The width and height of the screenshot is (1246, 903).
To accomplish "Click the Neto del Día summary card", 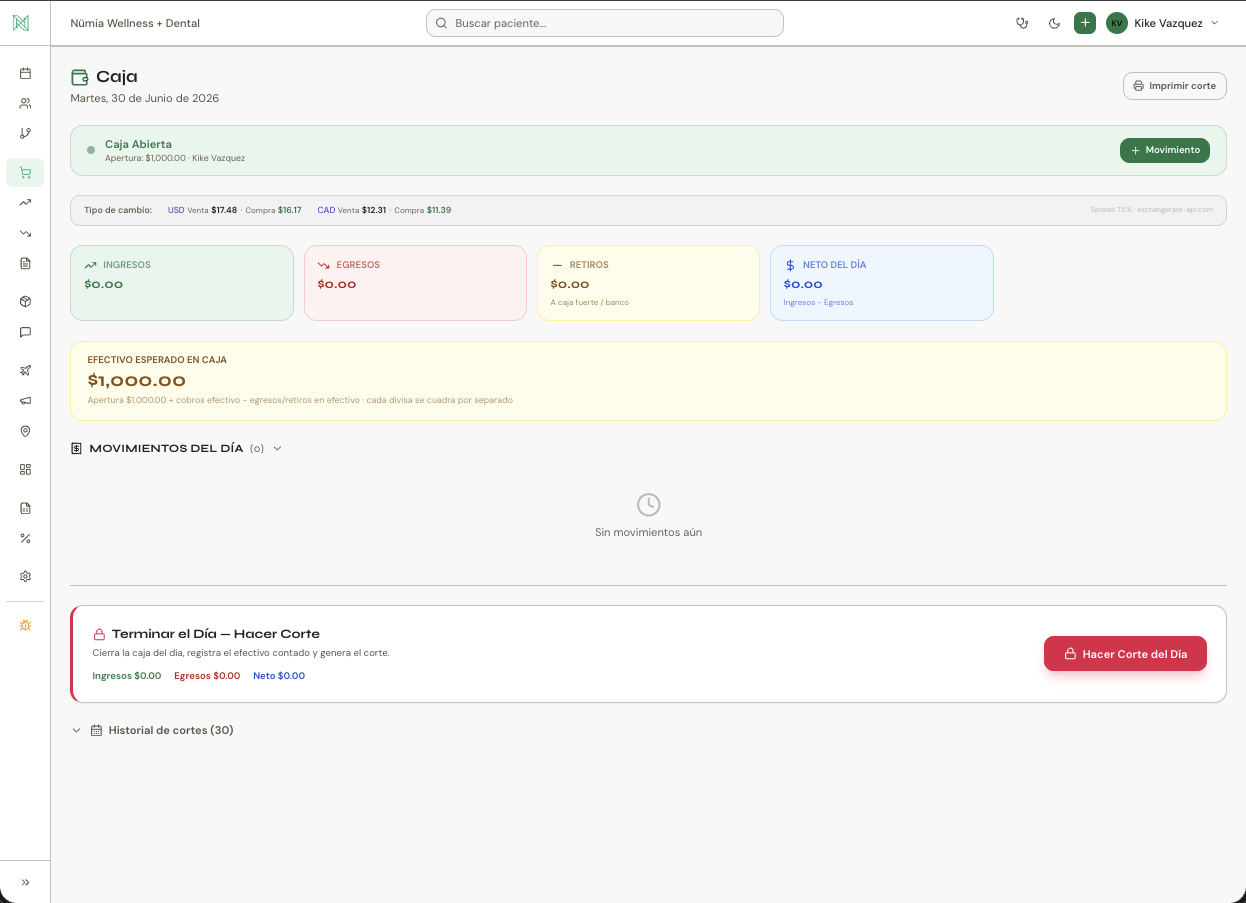I will tap(882, 283).
